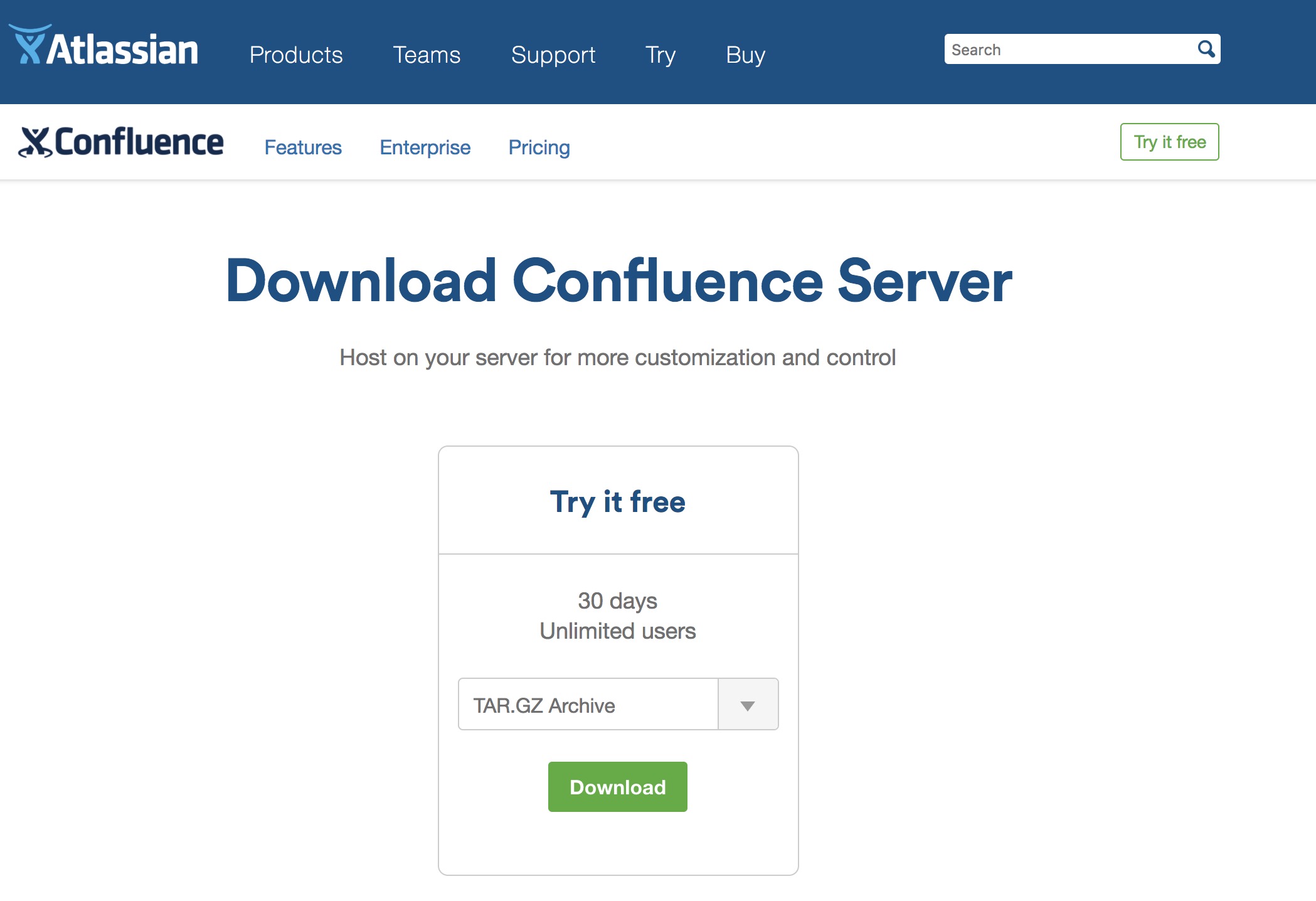Click the Try it free card heading
This screenshot has width=1316, height=901.
(x=617, y=502)
